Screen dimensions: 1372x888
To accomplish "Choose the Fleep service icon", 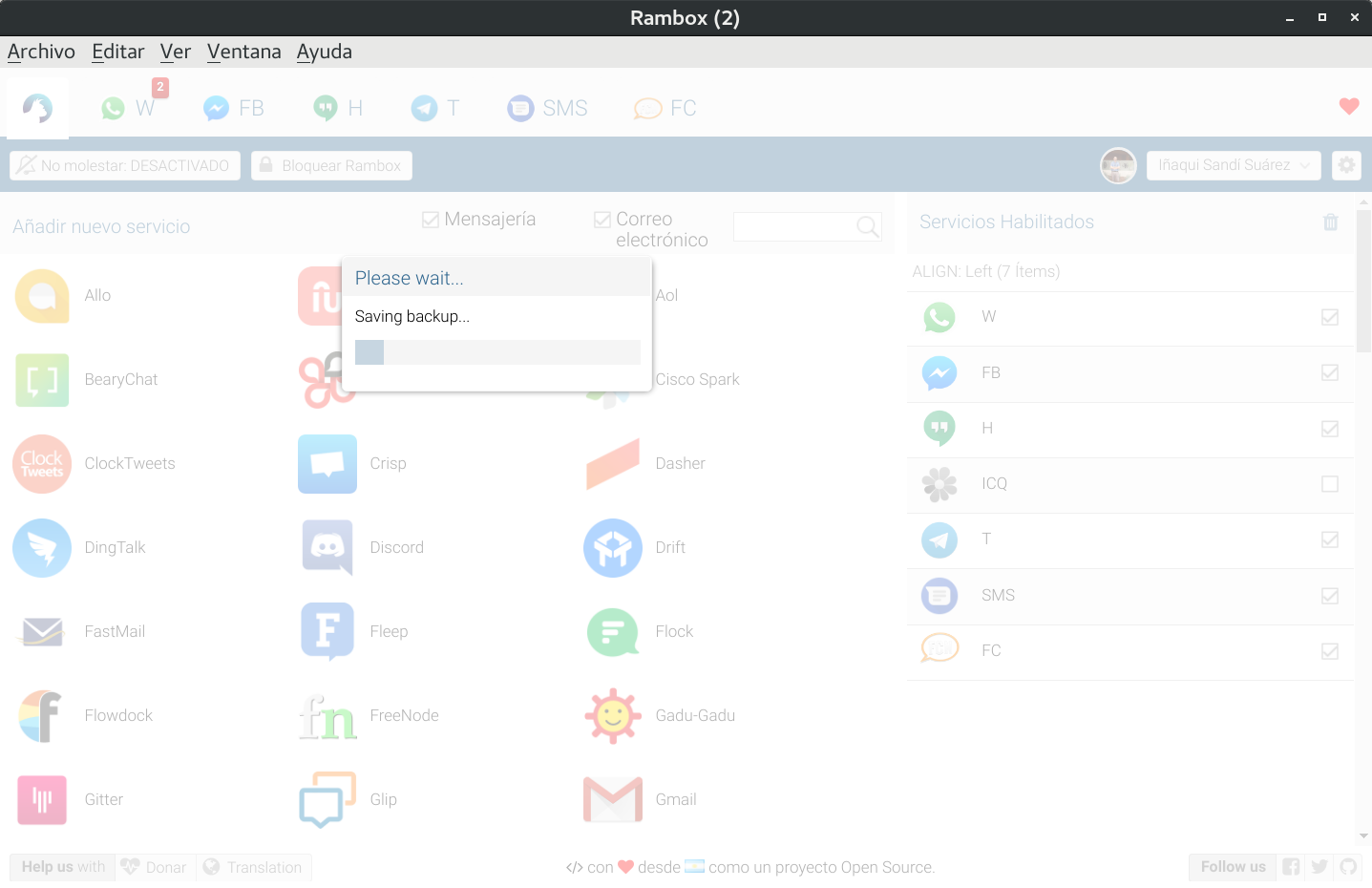I will pos(327,632).
